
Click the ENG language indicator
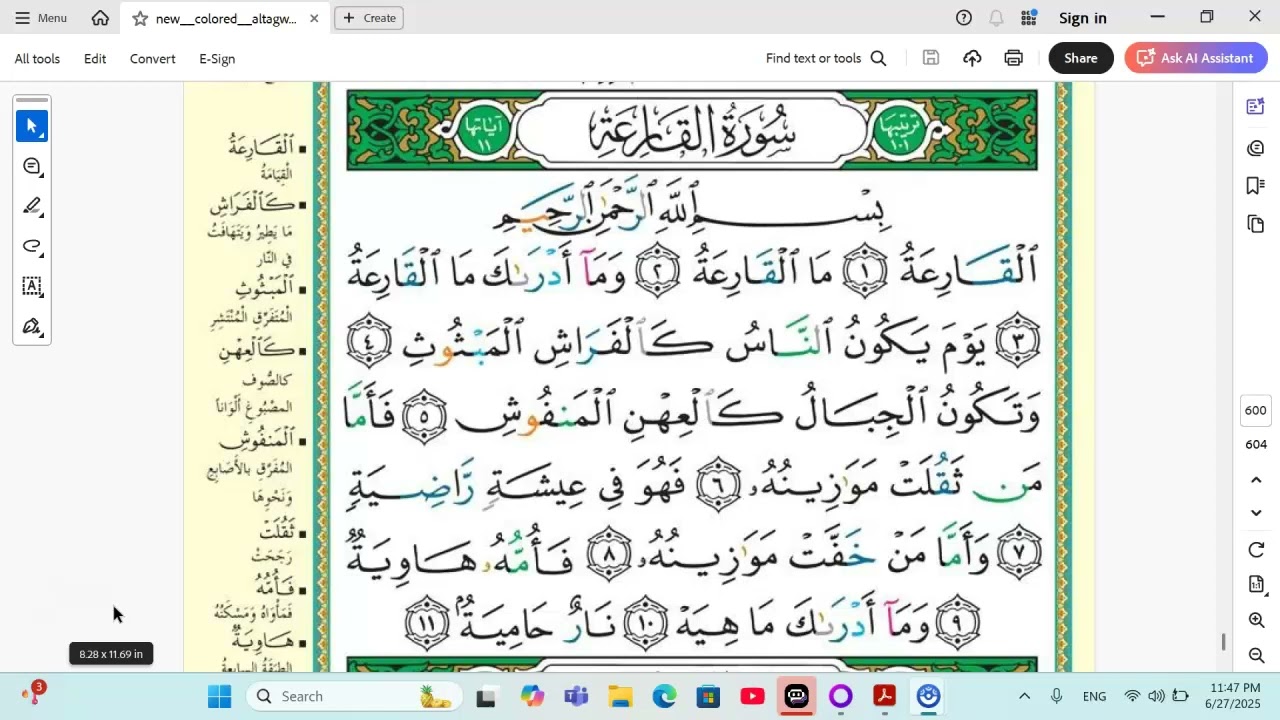(1094, 697)
